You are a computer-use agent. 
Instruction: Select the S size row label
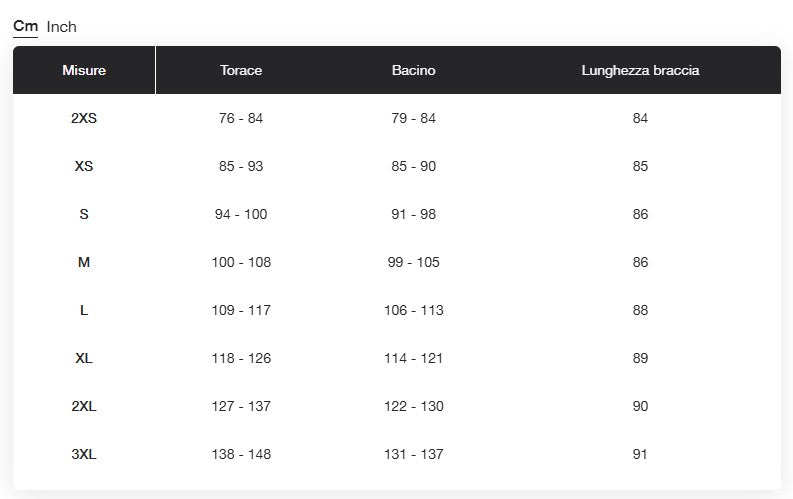pos(84,214)
